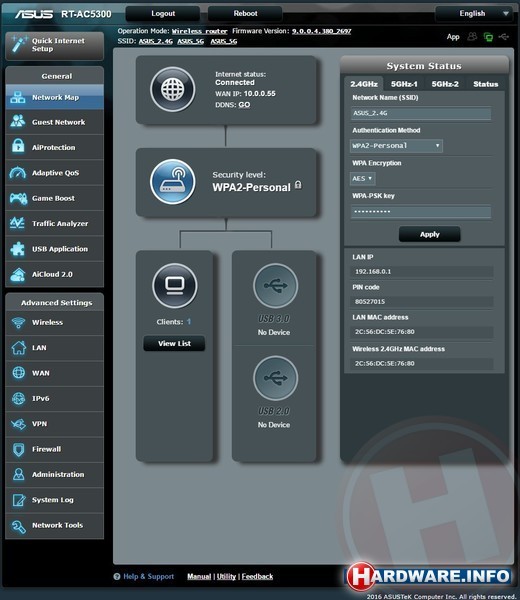Click the Administration user icon
520x600 pixels.
18,474
